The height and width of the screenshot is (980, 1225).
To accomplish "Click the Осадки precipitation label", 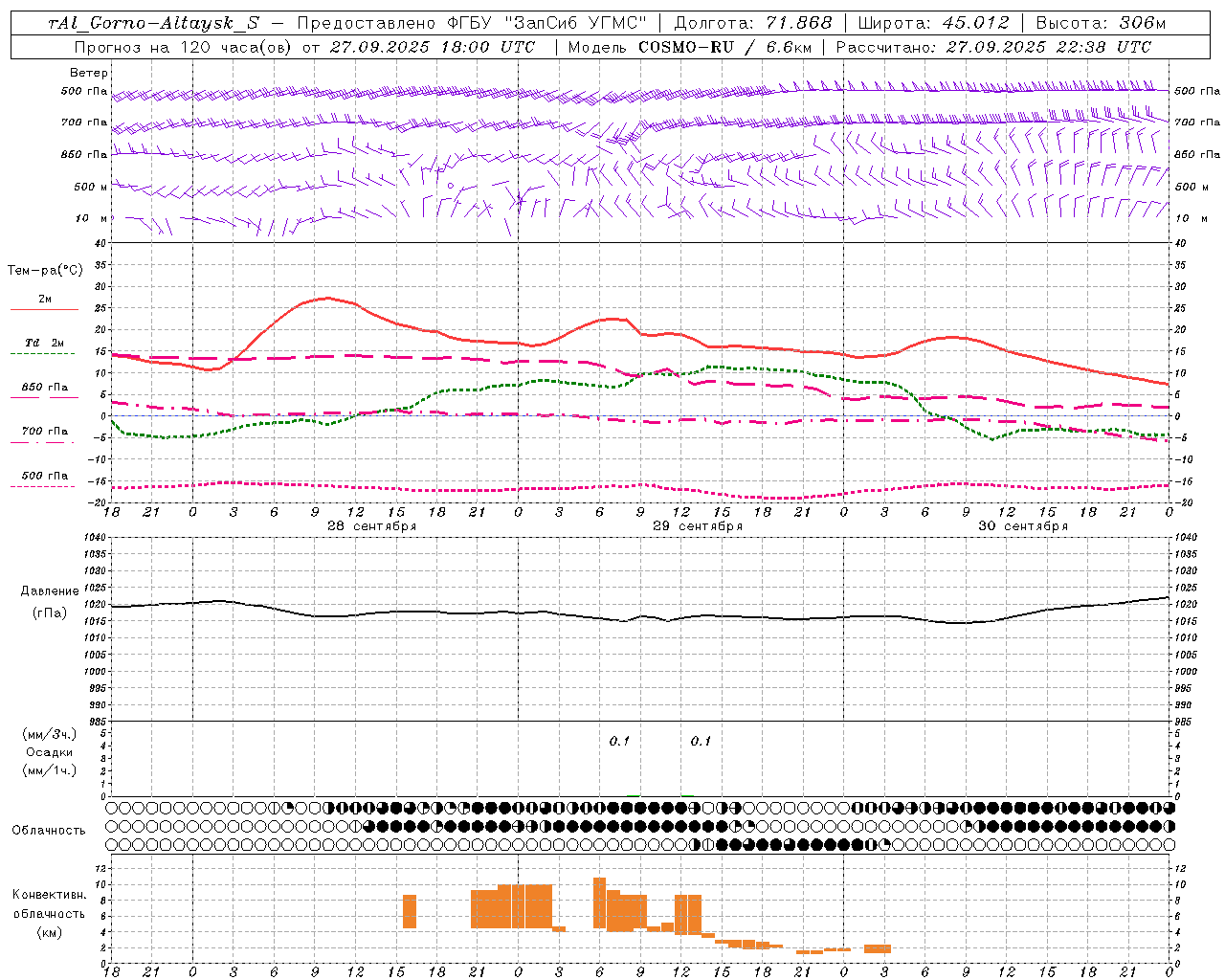I will point(49,753).
